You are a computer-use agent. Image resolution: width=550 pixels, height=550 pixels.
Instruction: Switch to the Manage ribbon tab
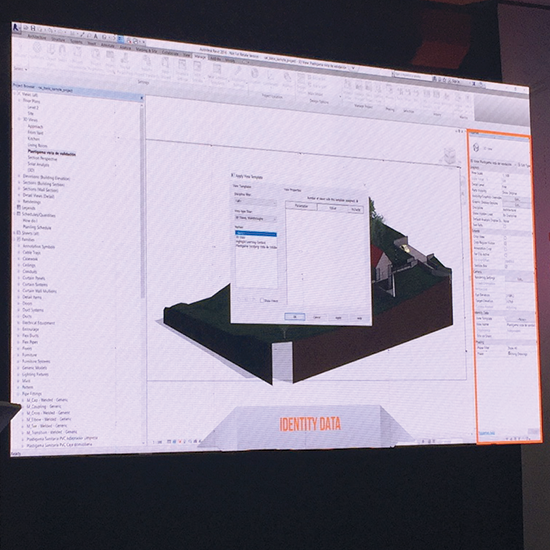(200, 56)
